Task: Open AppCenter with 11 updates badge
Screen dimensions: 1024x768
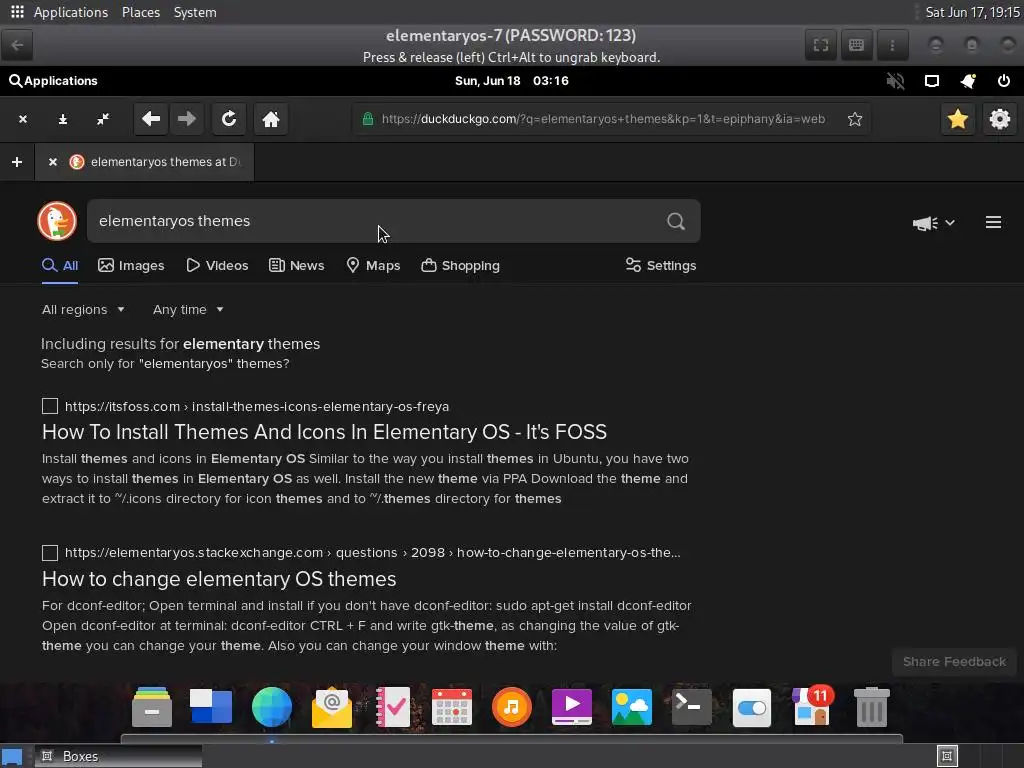Action: [812, 705]
